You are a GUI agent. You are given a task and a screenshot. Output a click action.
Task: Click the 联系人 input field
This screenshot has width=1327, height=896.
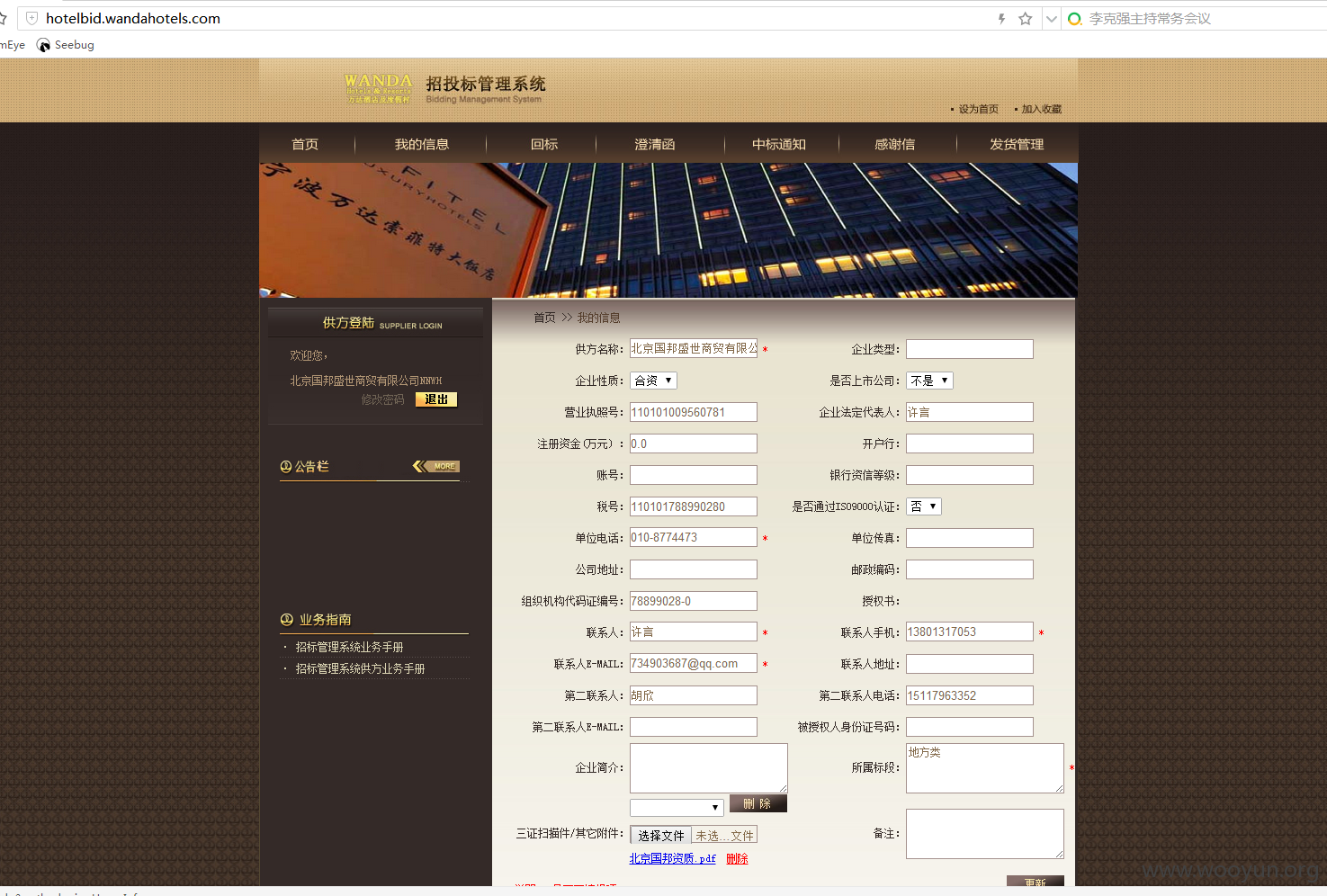(x=694, y=632)
